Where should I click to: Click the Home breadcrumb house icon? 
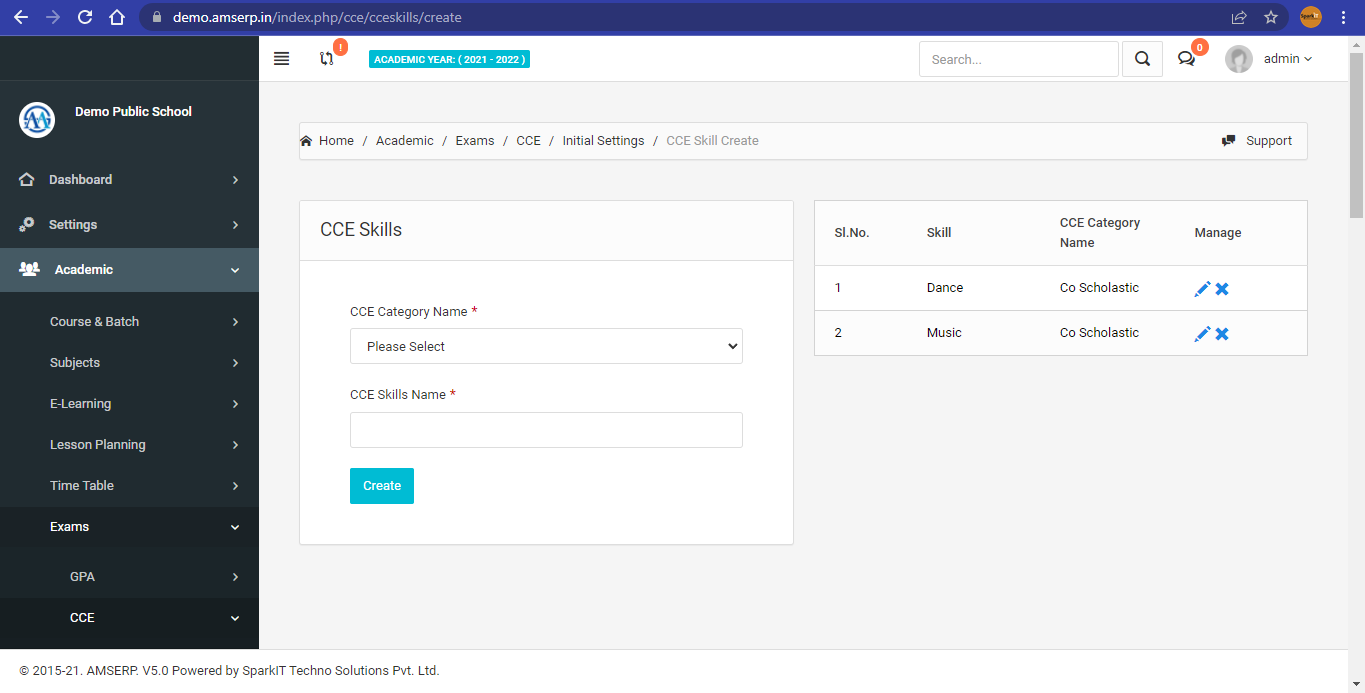coord(306,140)
